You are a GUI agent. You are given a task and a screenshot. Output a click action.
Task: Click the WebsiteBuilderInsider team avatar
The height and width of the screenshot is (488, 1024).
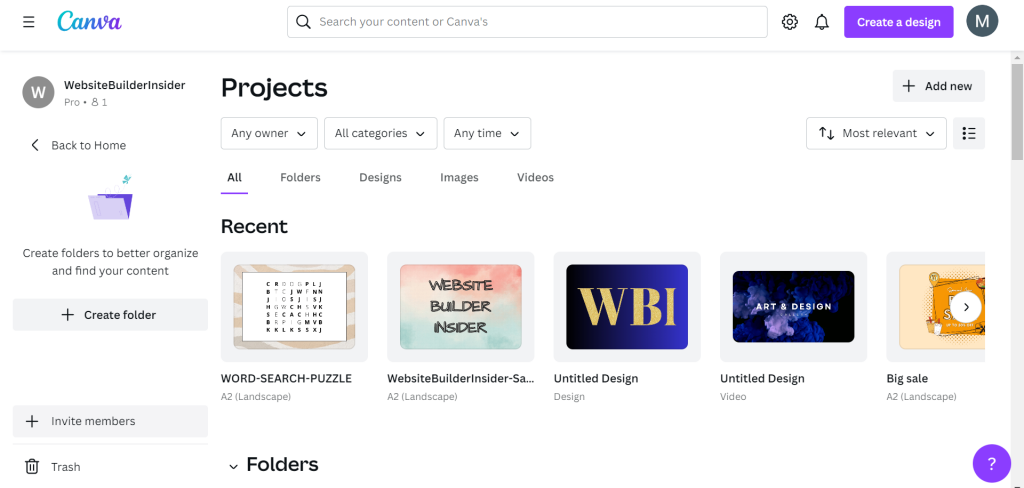tap(38, 92)
